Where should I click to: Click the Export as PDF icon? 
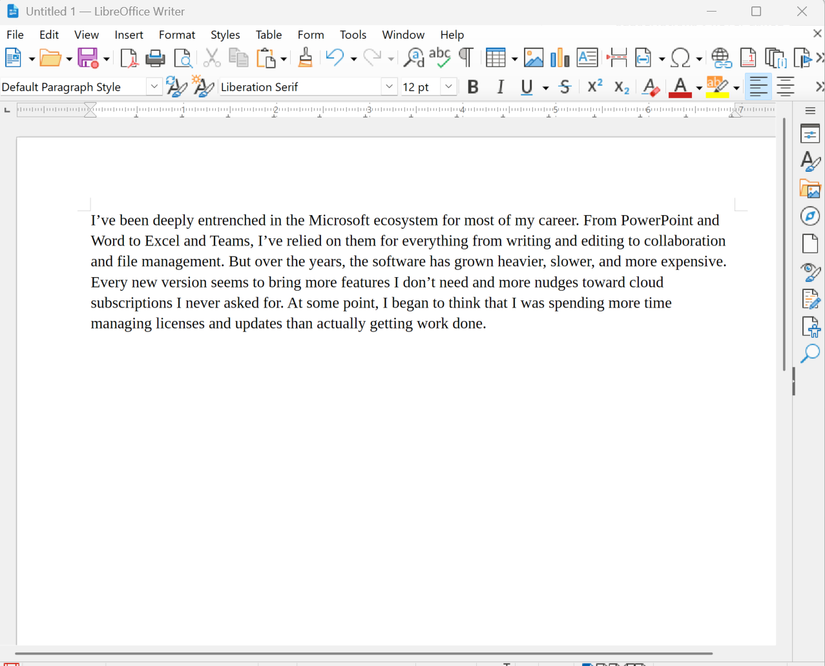129,59
